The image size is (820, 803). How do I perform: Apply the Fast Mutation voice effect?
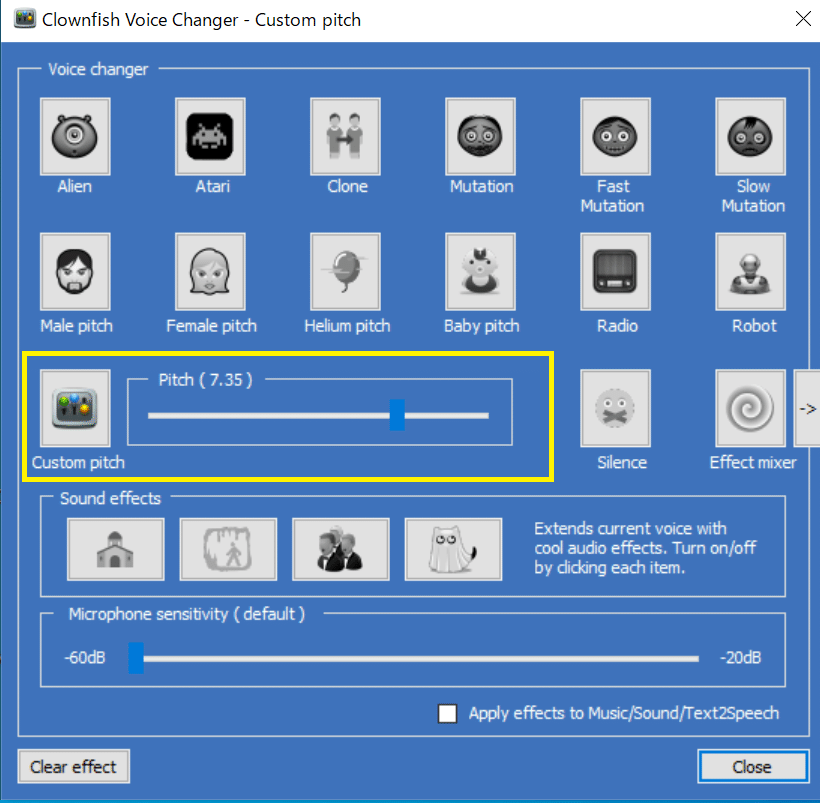615,136
